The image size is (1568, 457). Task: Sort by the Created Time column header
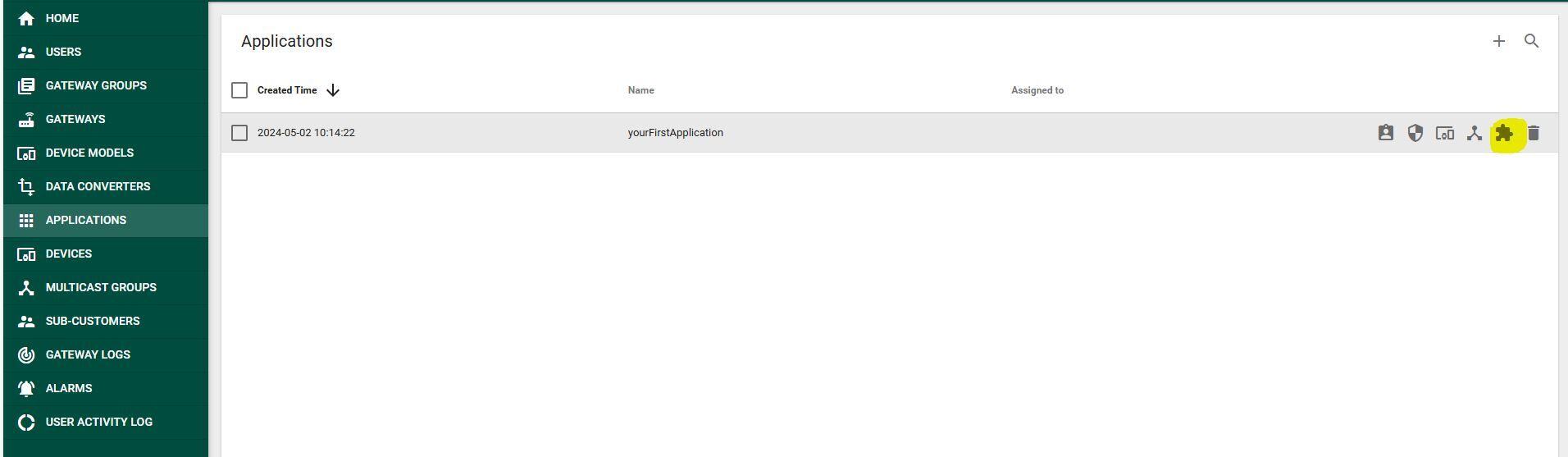(x=287, y=90)
